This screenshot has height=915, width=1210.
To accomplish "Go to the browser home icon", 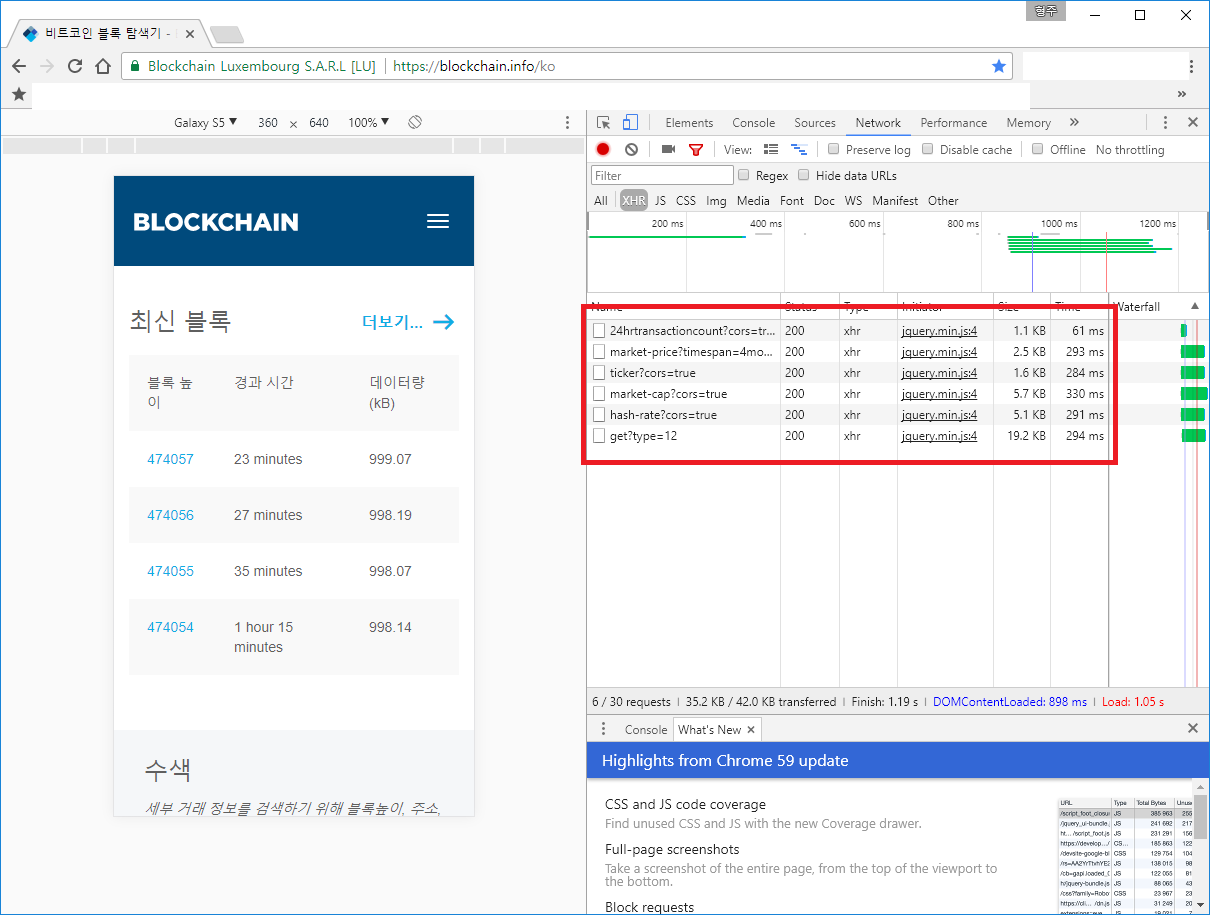I will click(x=103, y=66).
